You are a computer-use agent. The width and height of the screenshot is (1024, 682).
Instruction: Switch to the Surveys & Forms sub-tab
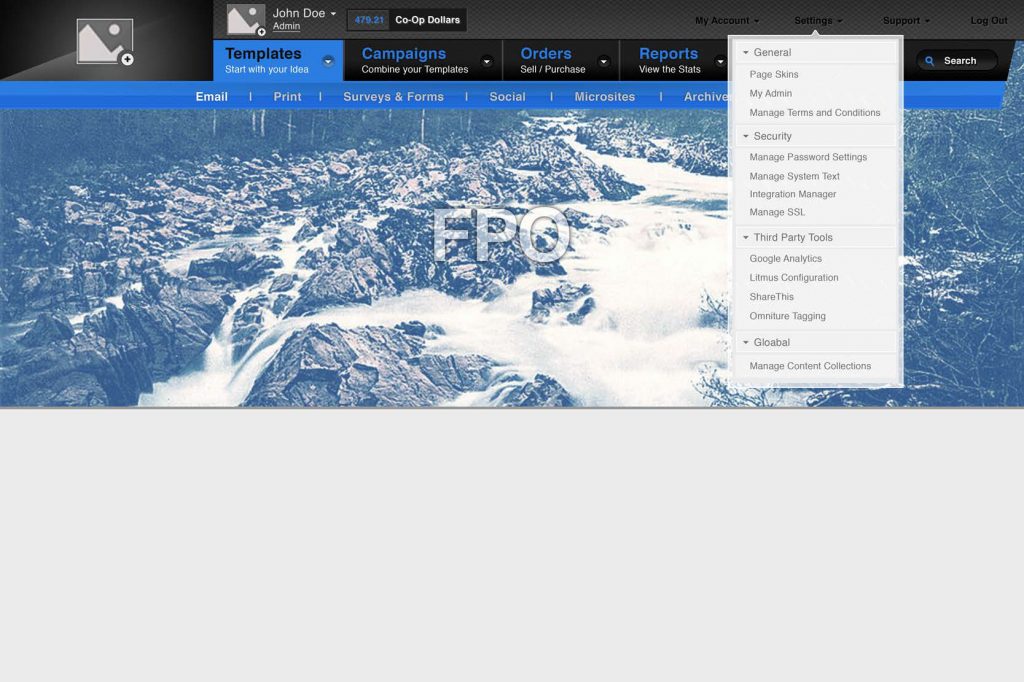click(393, 97)
